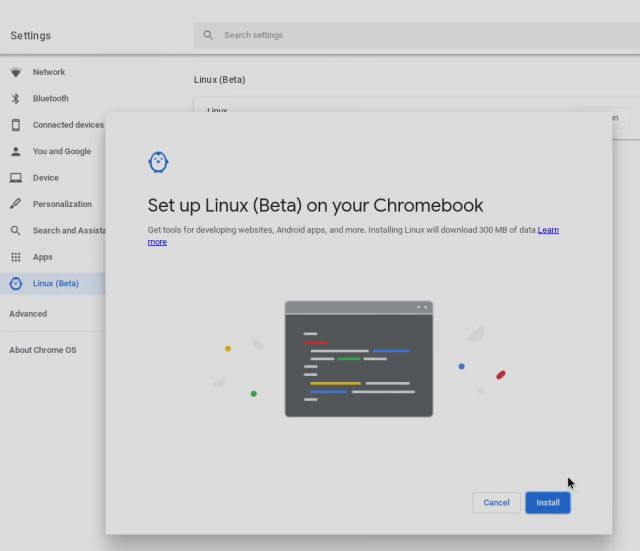Image resolution: width=640 pixels, height=551 pixels.
Task: Click the Bluetooth icon
Action: pyautogui.click(x=16, y=98)
